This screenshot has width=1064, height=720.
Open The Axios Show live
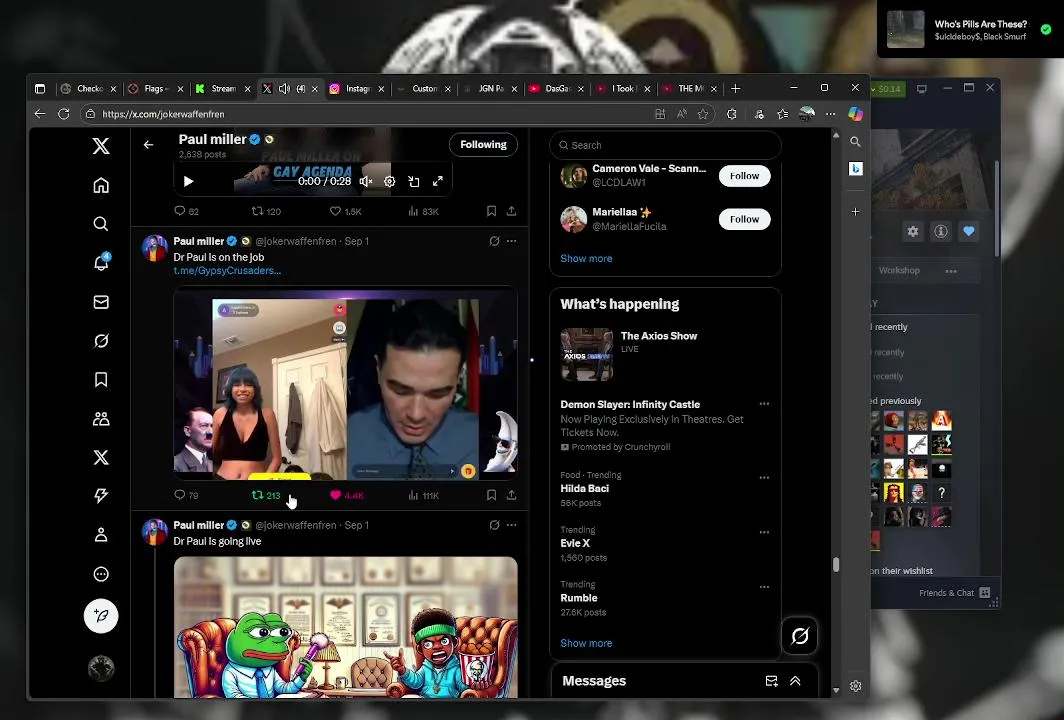point(665,353)
